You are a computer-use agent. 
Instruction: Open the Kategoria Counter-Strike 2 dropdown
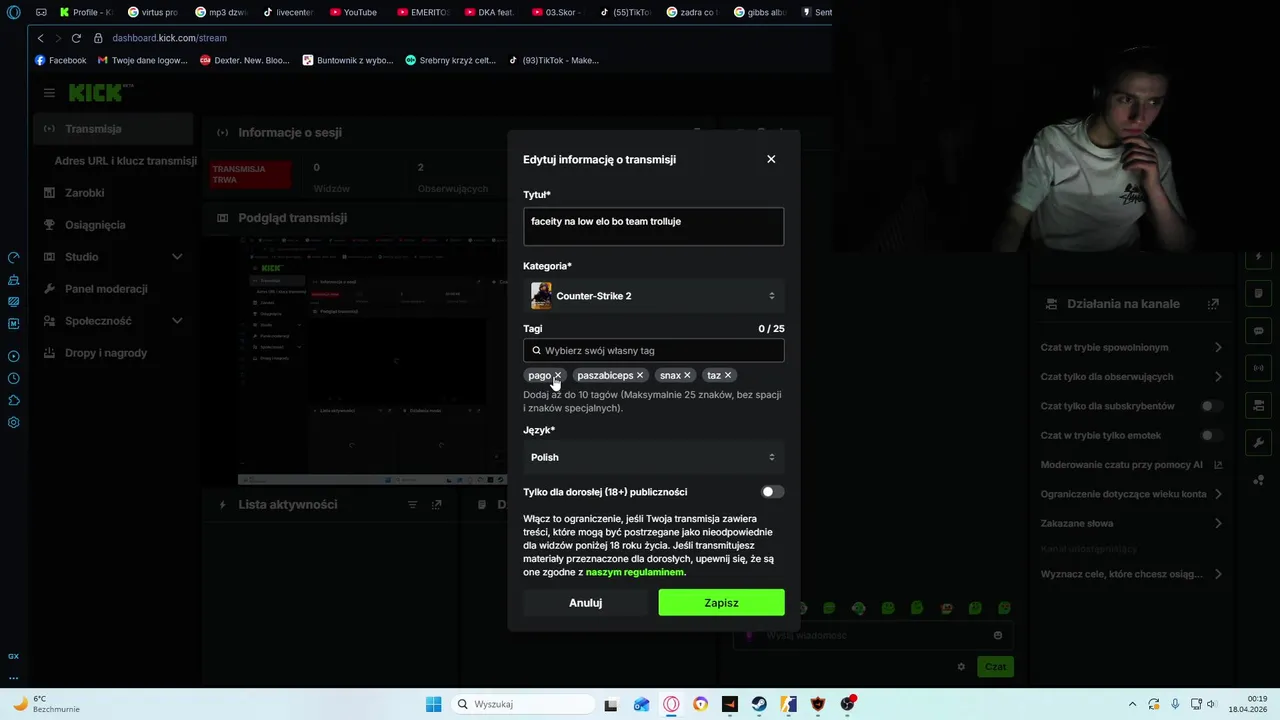pyautogui.click(x=653, y=296)
